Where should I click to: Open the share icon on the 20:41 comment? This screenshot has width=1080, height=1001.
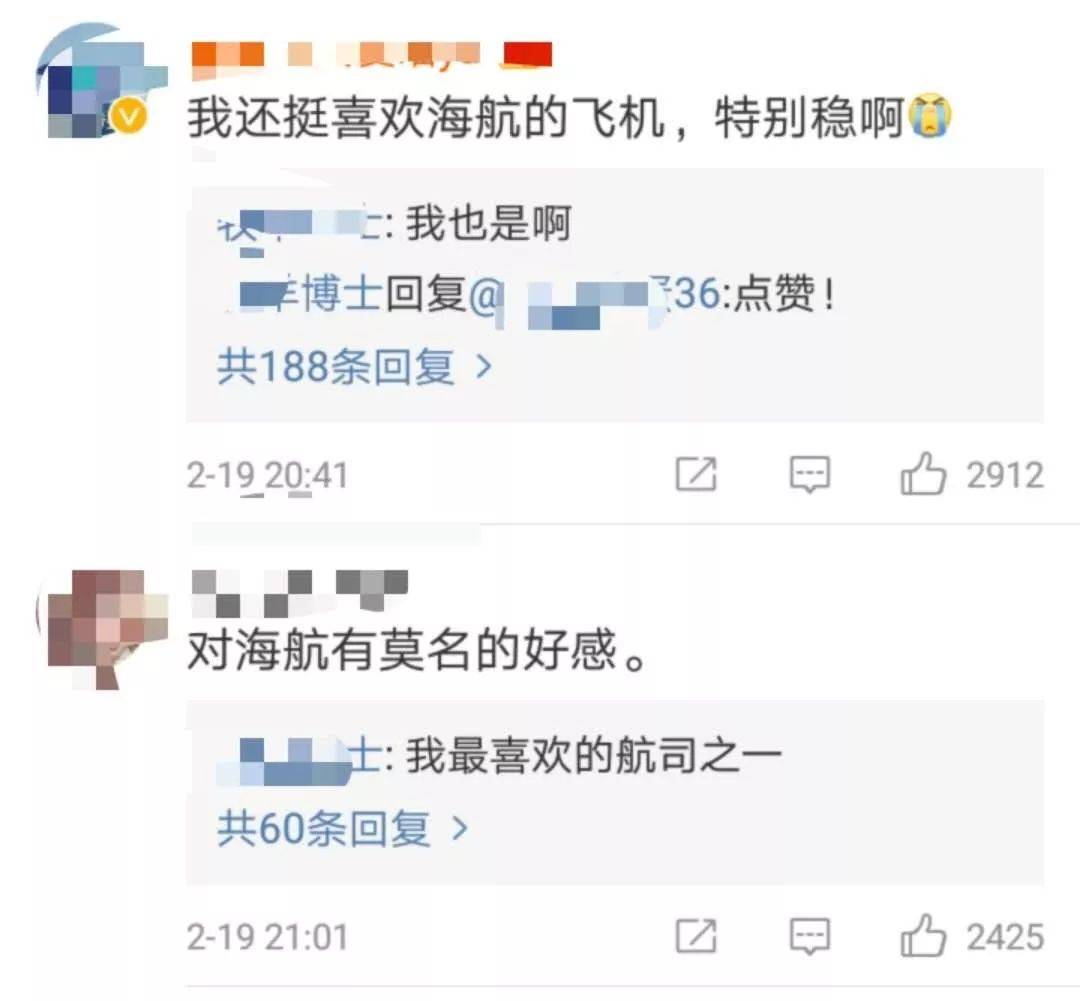[x=696, y=474]
